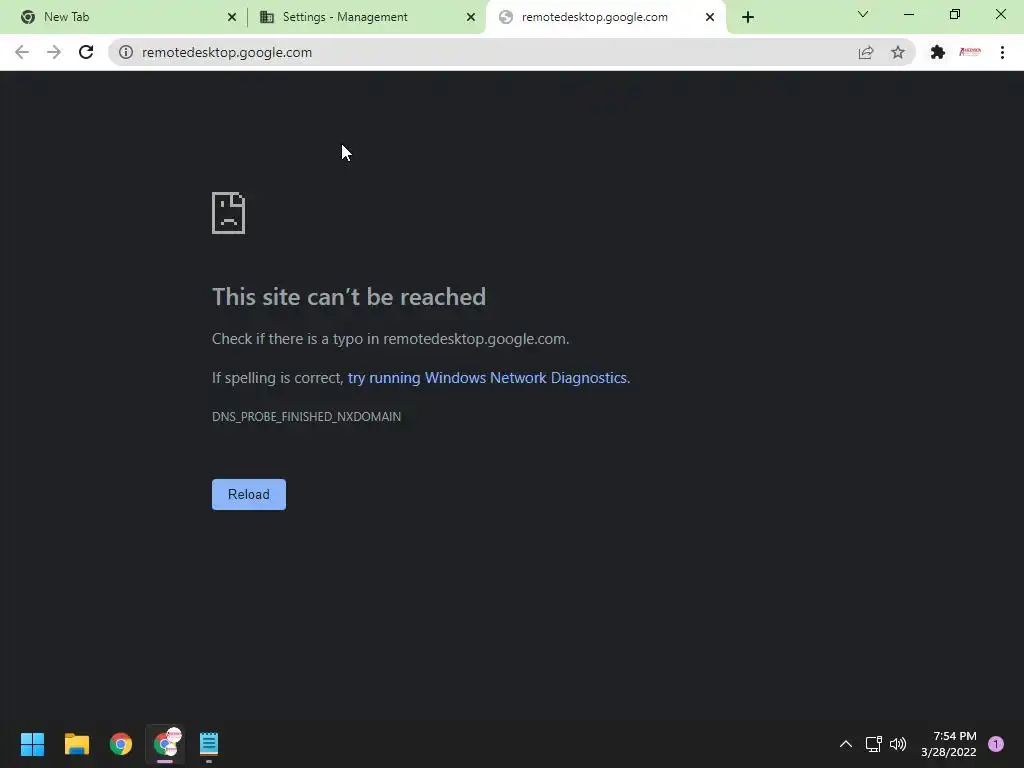Go forward to the next page
This screenshot has height=768, width=1024.
[x=54, y=52]
